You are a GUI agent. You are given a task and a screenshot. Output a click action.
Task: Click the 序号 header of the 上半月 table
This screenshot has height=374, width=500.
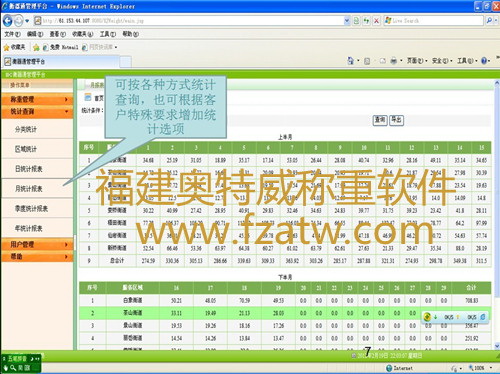89,147
